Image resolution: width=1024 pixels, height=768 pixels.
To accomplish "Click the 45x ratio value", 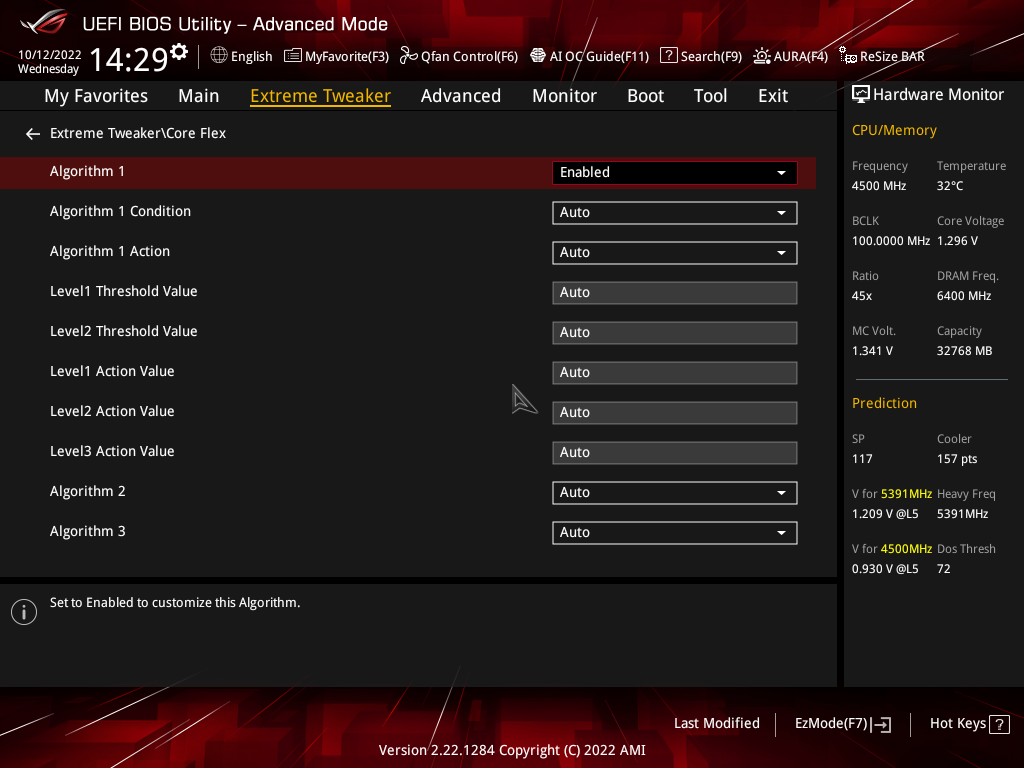I will coord(862,296).
